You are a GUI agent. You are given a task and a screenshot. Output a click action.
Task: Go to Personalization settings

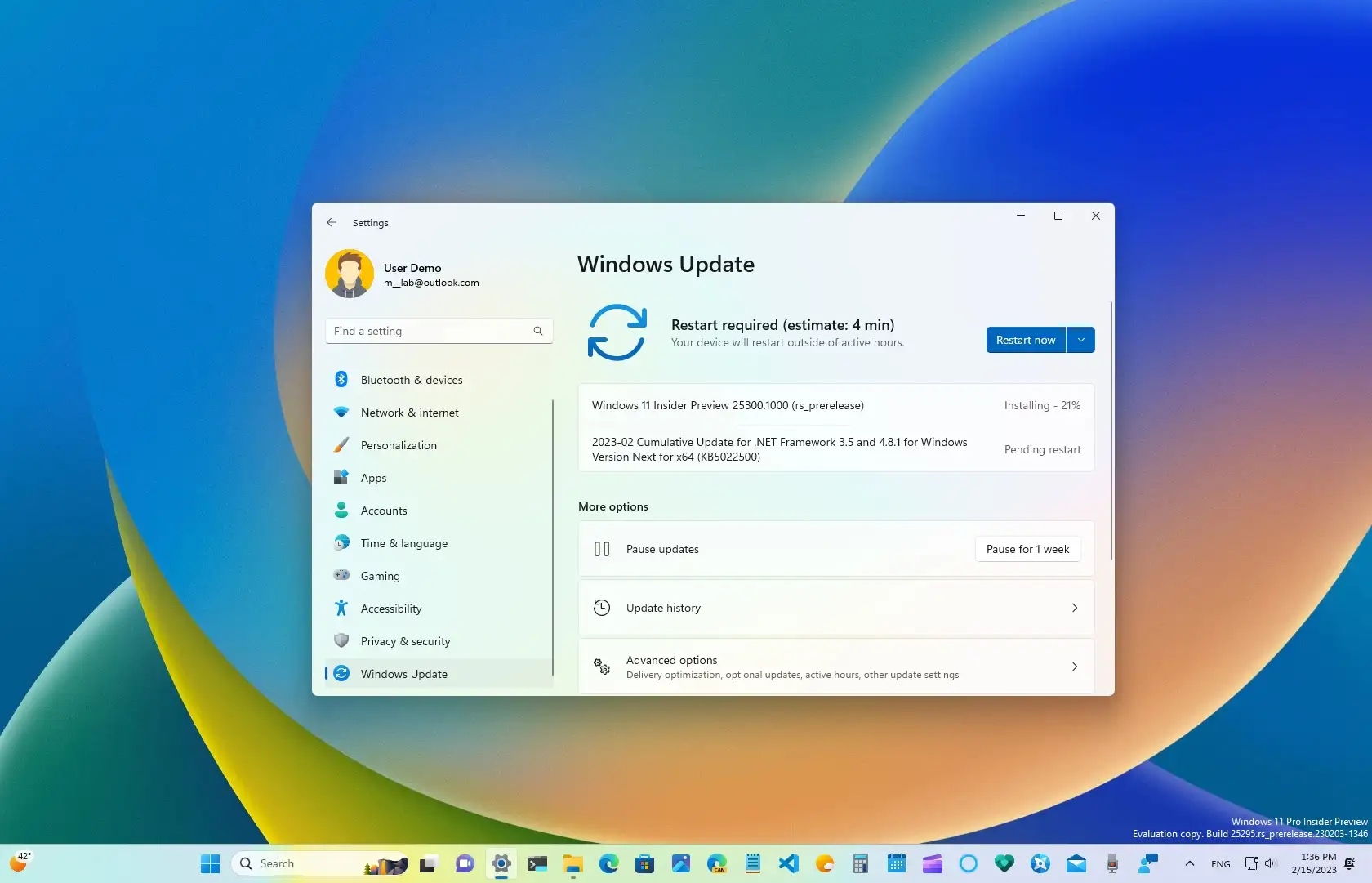pos(439,445)
